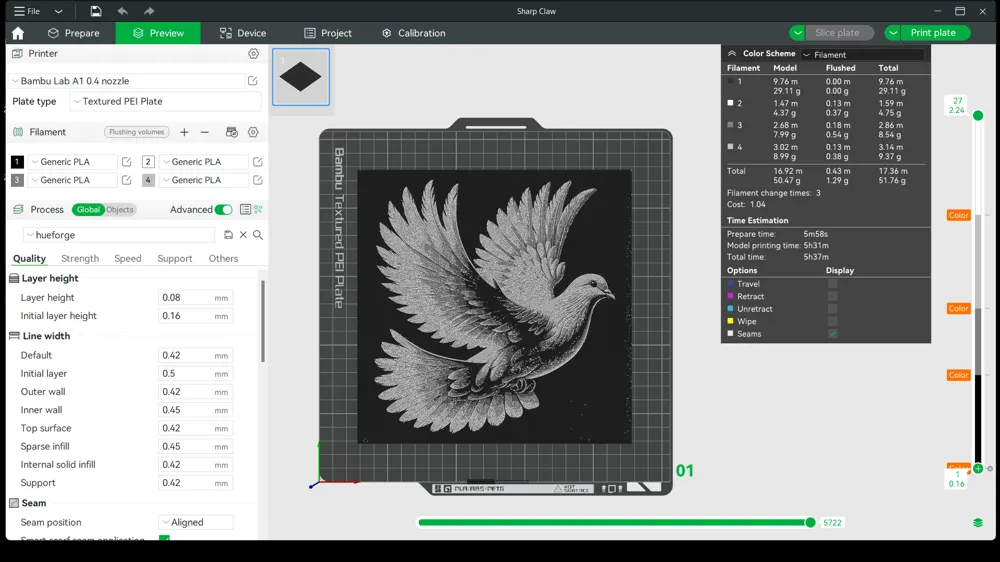Switch to the Prepare tab
The width and height of the screenshot is (1000, 562).
coord(73,33)
